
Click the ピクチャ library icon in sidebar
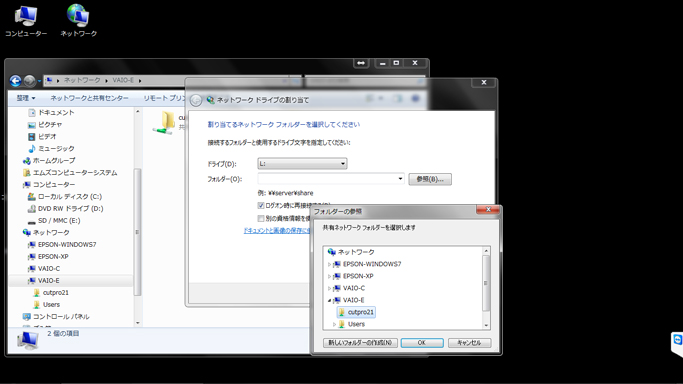(x=32, y=125)
